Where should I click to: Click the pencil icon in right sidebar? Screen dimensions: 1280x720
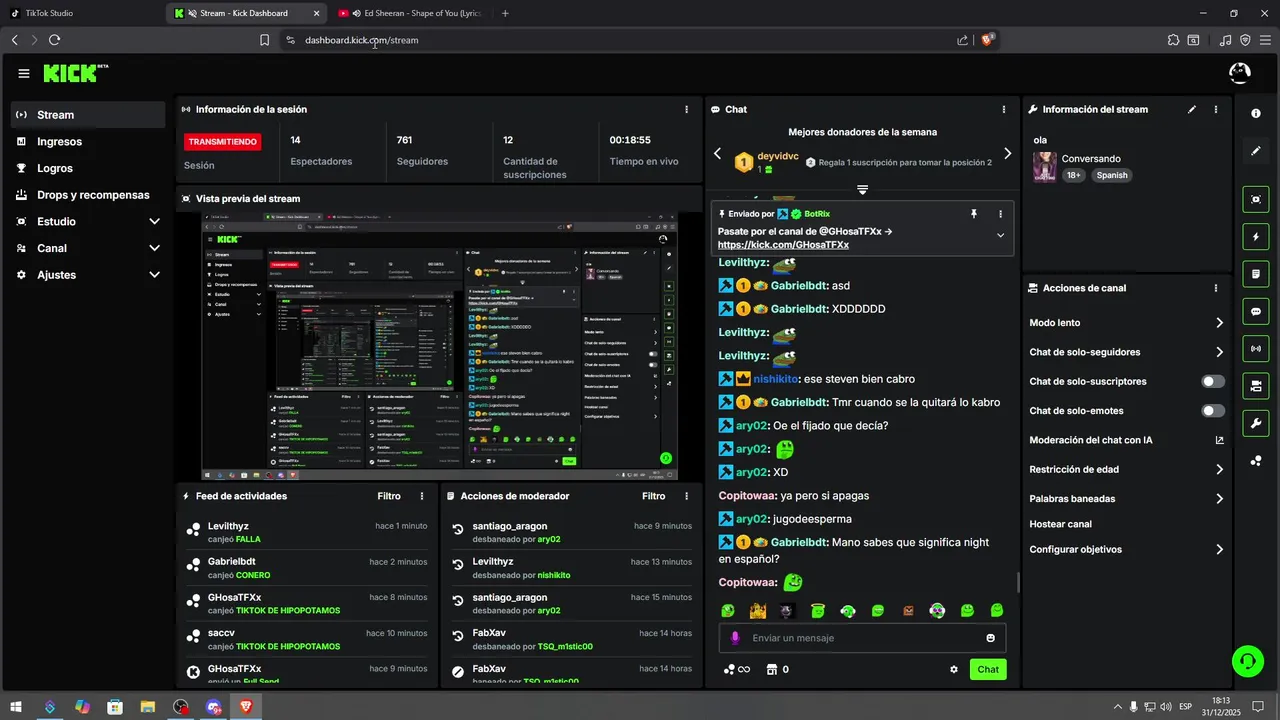coord(1256,151)
